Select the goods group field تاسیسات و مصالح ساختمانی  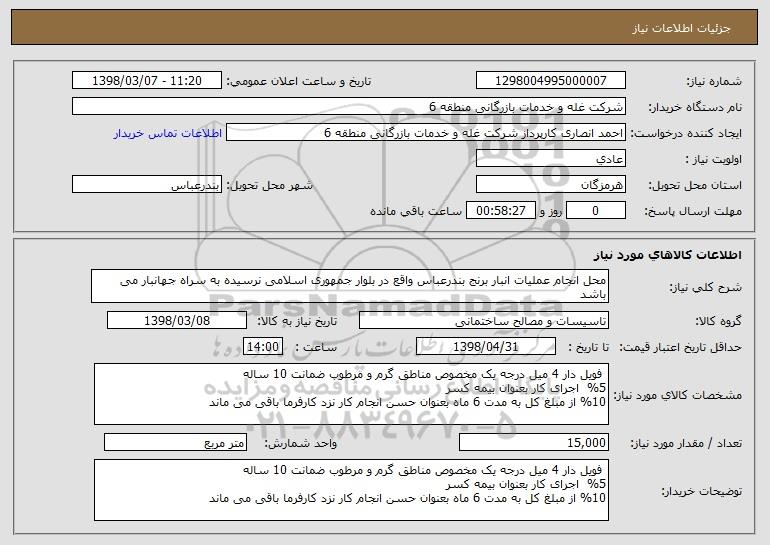click(484, 321)
